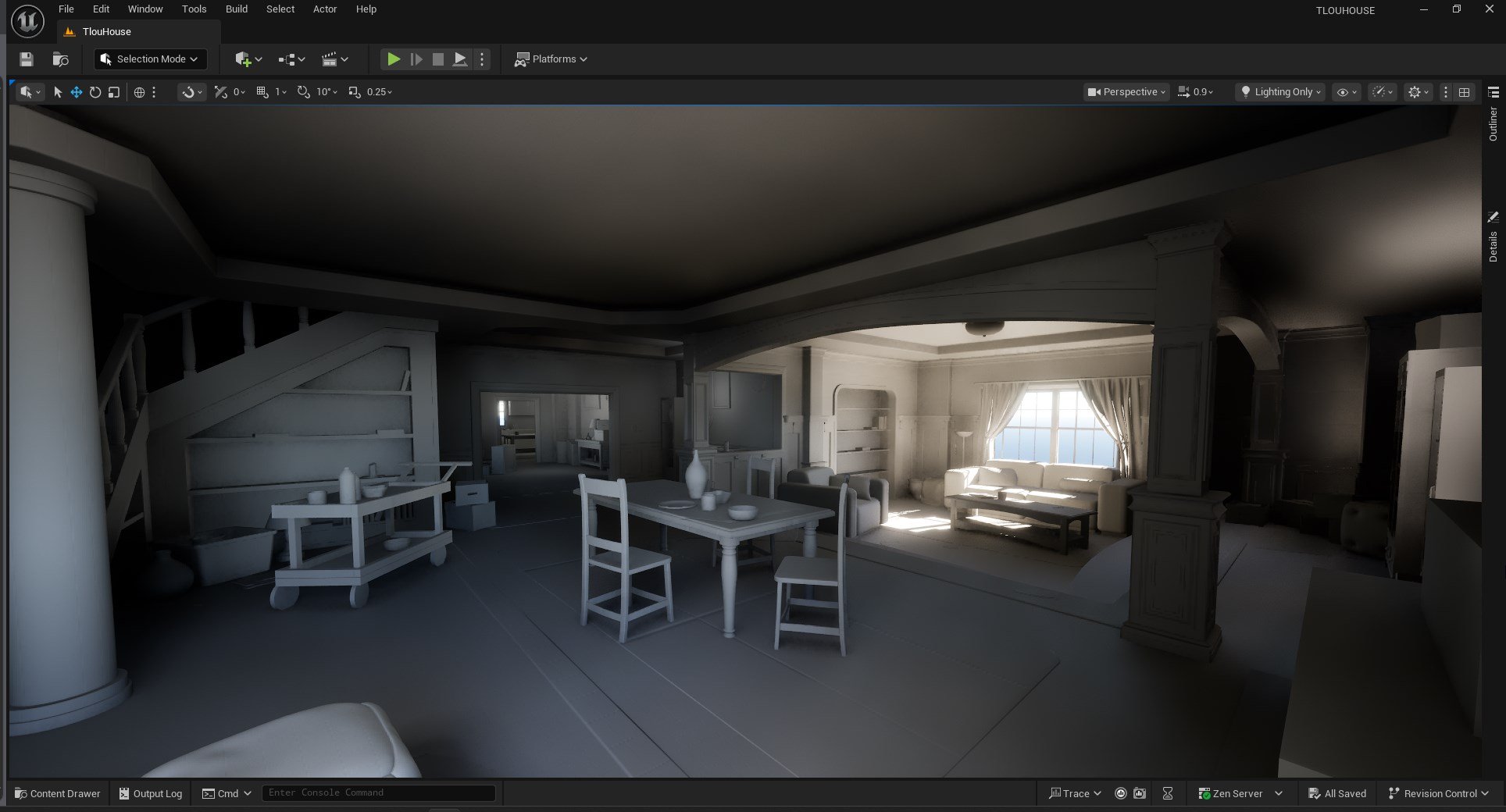Open the Select menu
1506x812 pixels.
[280, 9]
